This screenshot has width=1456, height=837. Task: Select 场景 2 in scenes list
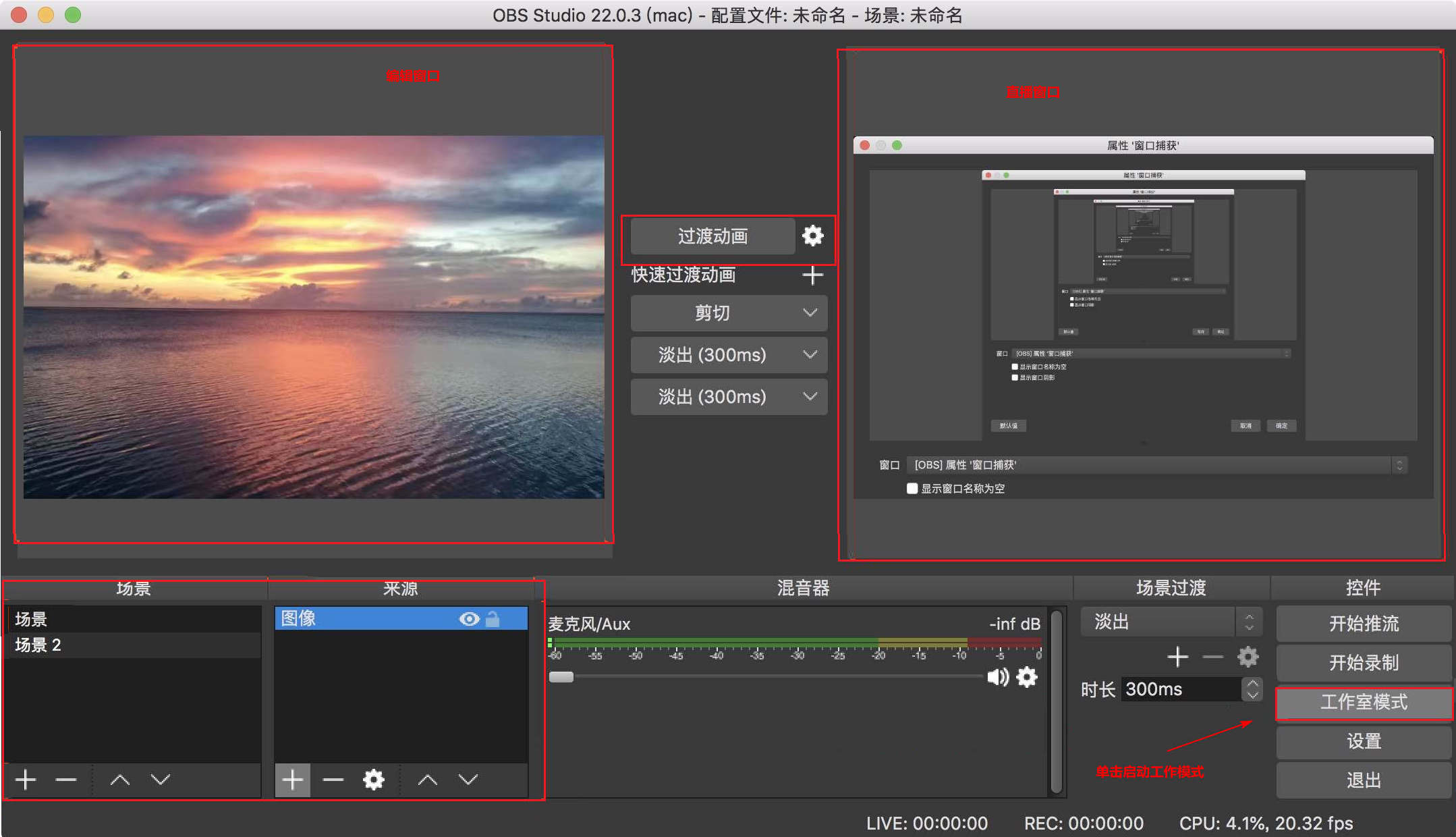[x=38, y=645]
